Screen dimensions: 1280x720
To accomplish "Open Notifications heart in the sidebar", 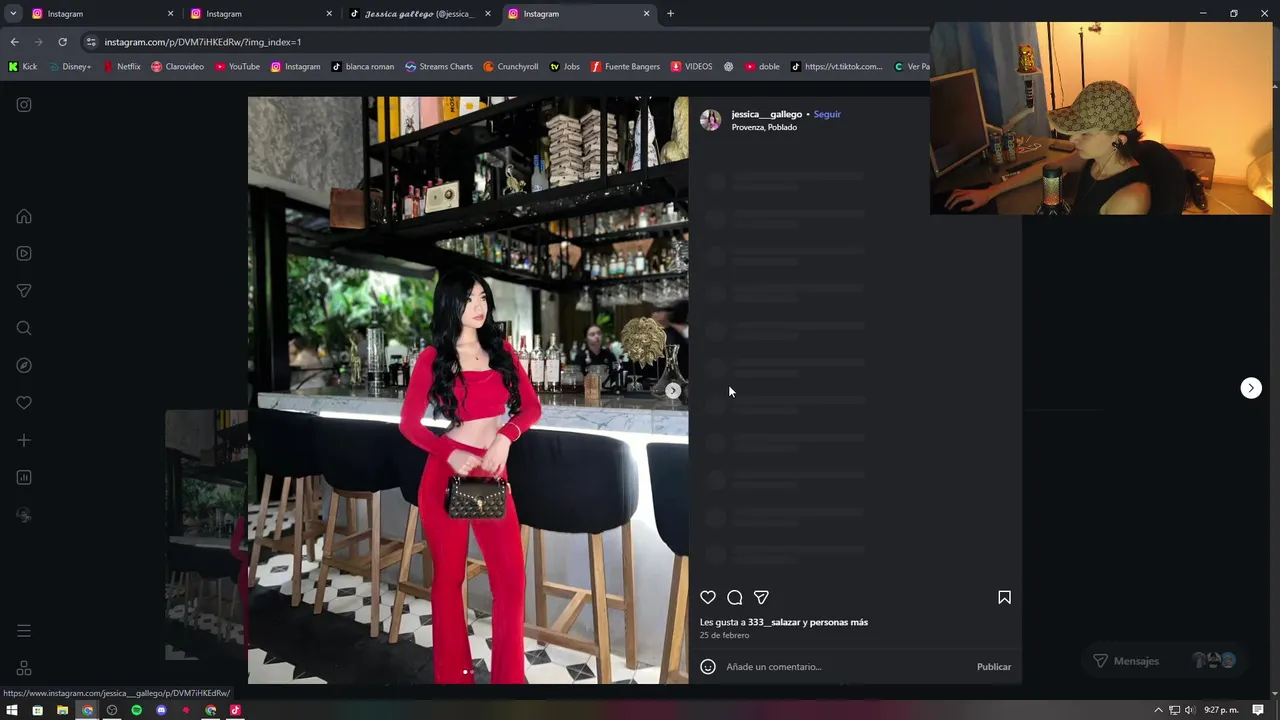I will [24, 403].
